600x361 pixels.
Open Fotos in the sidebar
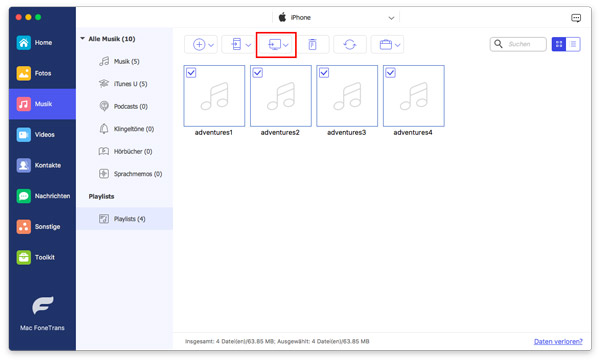[x=42, y=73]
